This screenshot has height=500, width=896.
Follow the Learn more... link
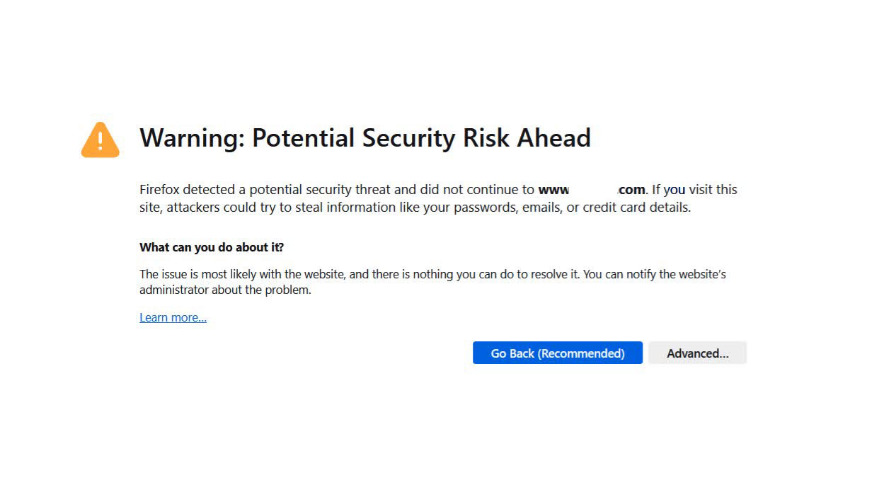(x=173, y=317)
